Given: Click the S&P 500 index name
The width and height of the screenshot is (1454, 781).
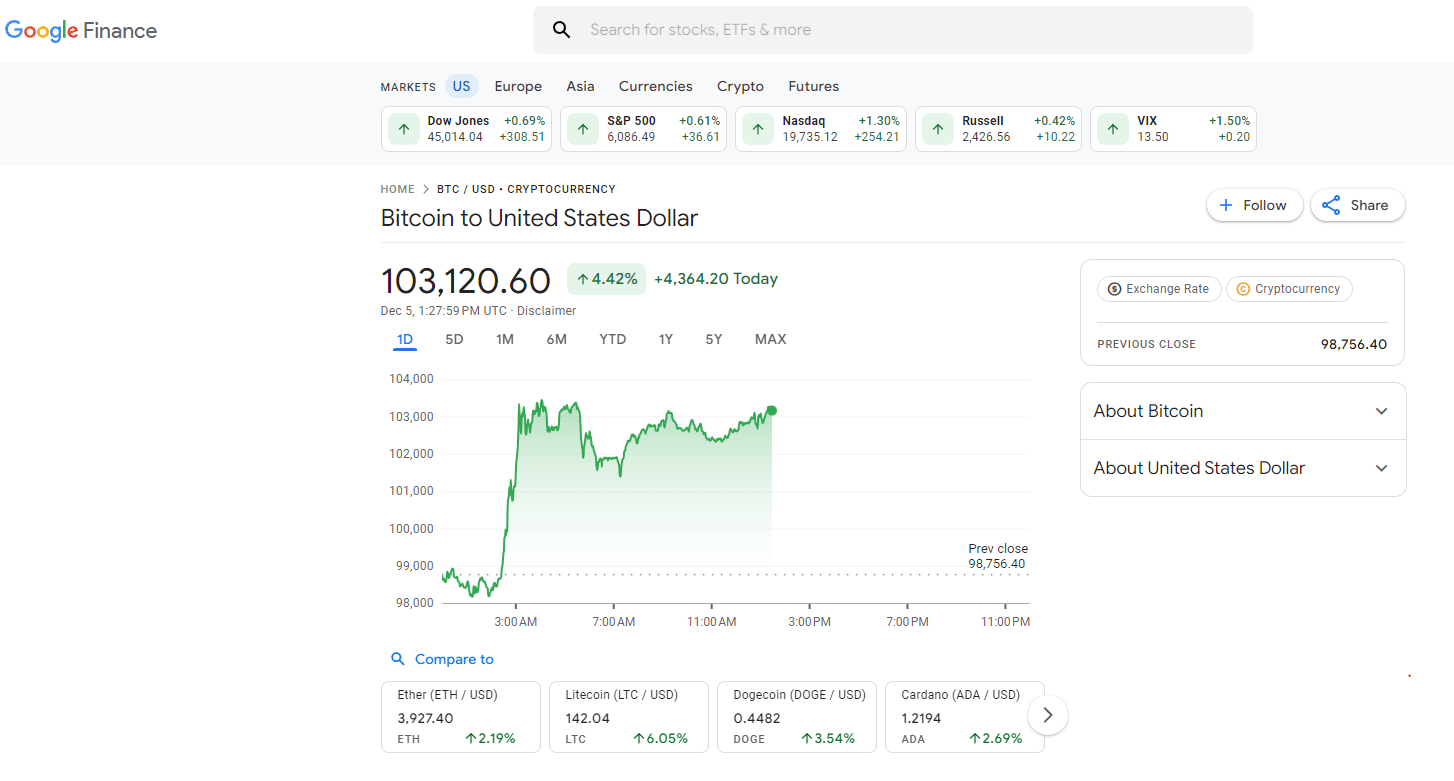Looking at the screenshot, I should tap(631, 121).
